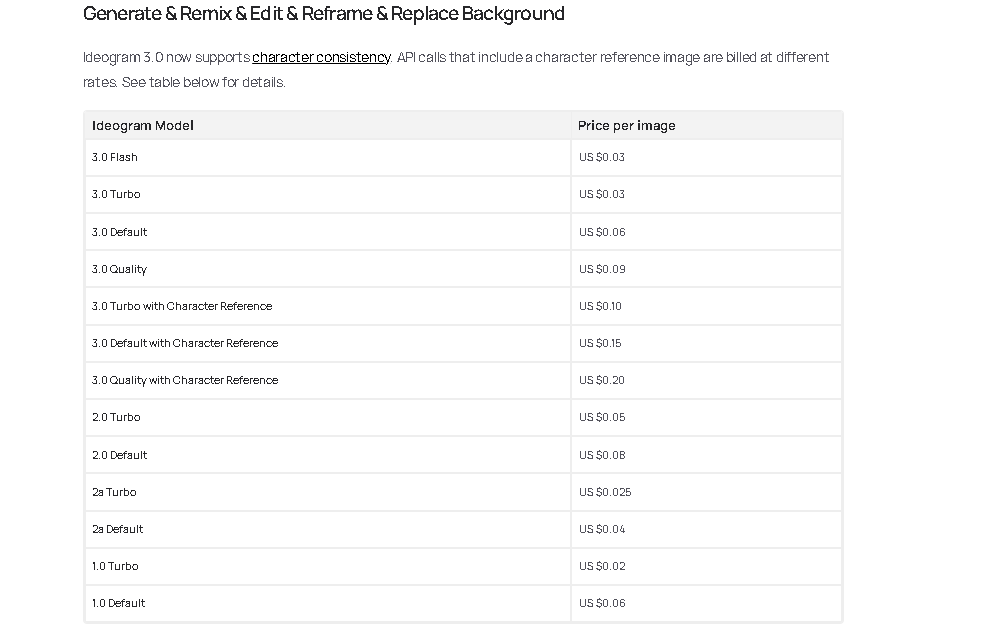Select 3.0 Default with Character Reference
The image size is (991, 627).
click(x=185, y=343)
